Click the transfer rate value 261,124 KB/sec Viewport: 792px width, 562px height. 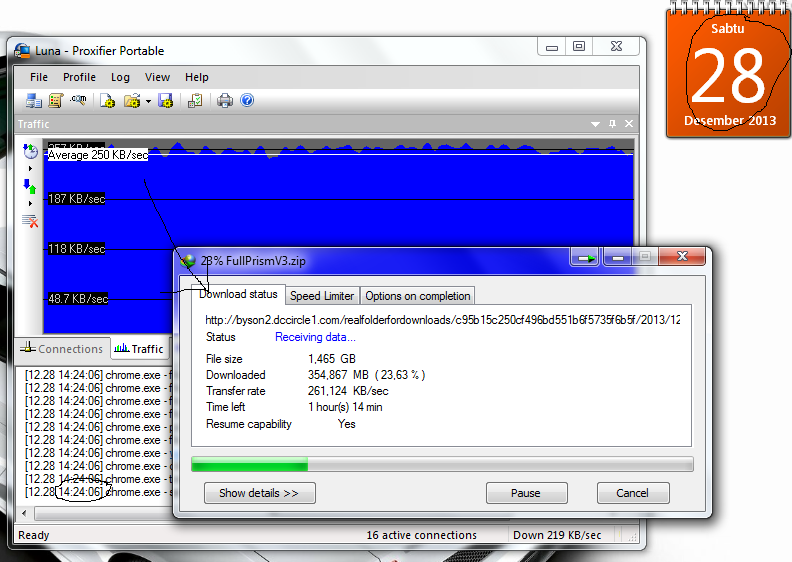tap(348, 391)
